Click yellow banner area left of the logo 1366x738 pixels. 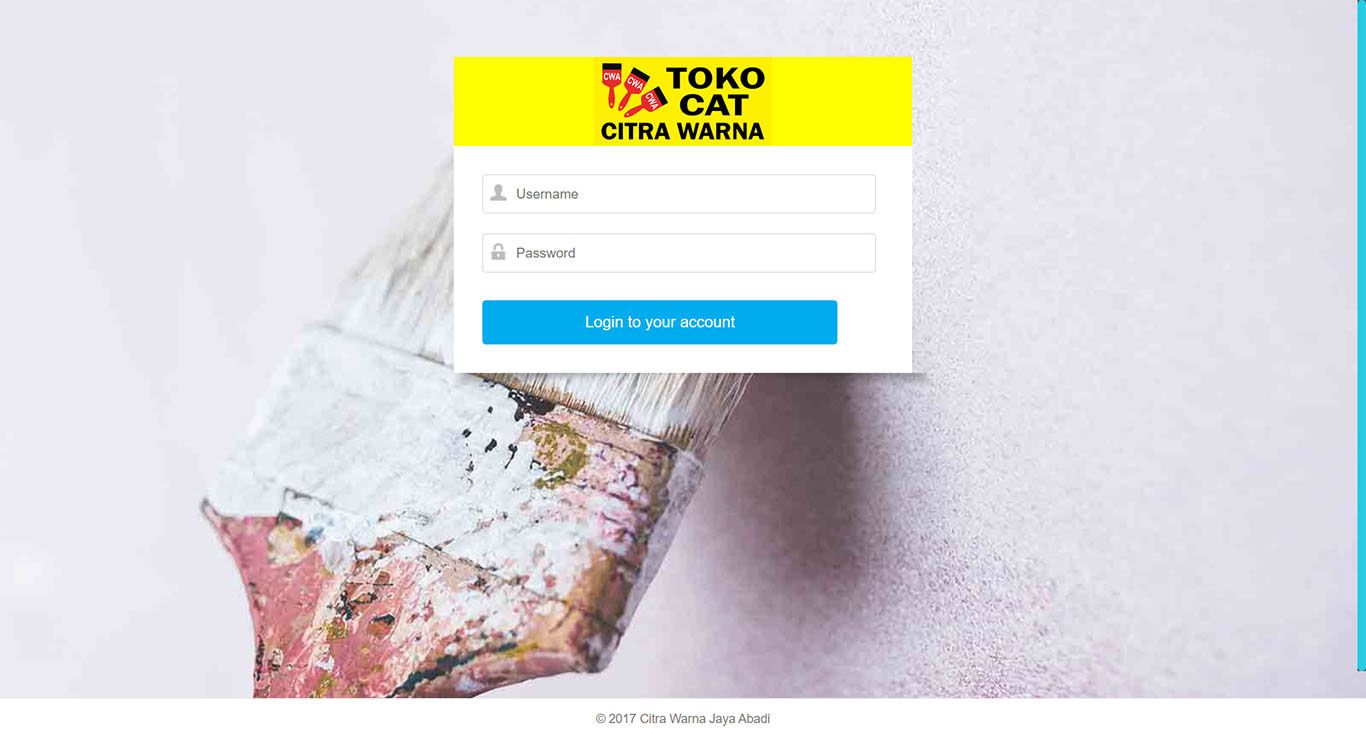coord(524,101)
